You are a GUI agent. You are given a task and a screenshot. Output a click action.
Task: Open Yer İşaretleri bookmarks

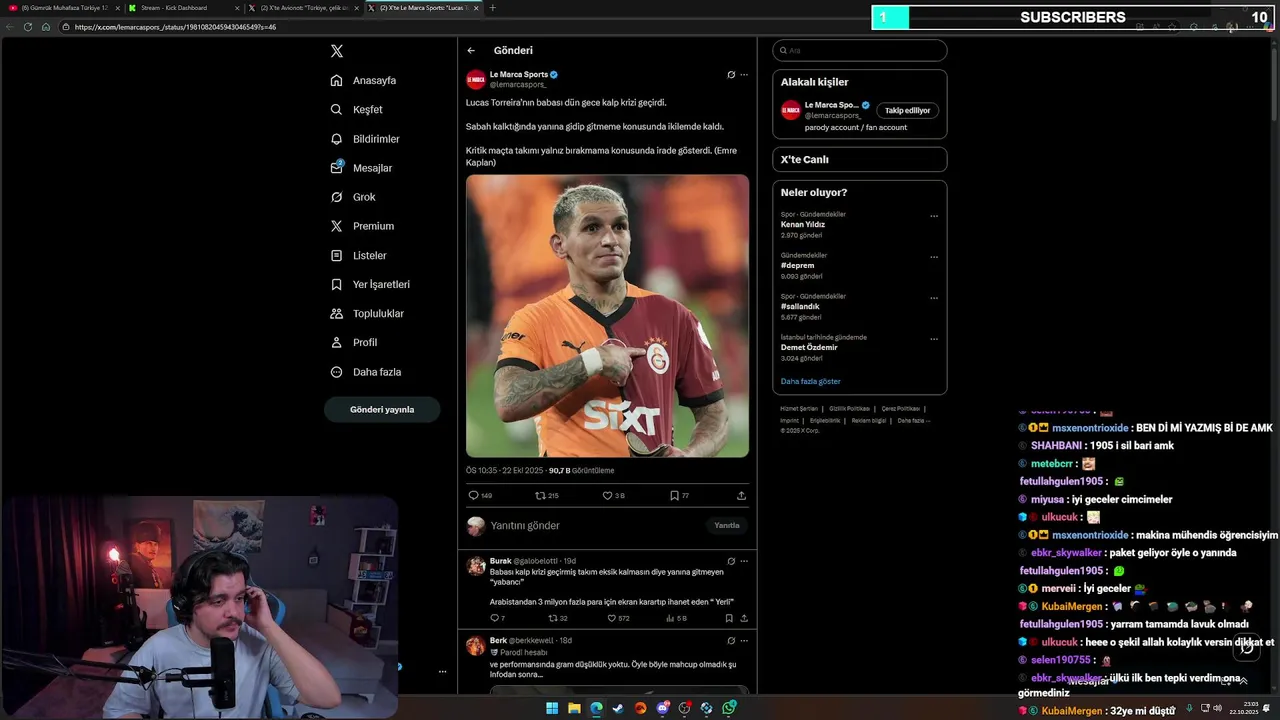click(x=370, y=284)
